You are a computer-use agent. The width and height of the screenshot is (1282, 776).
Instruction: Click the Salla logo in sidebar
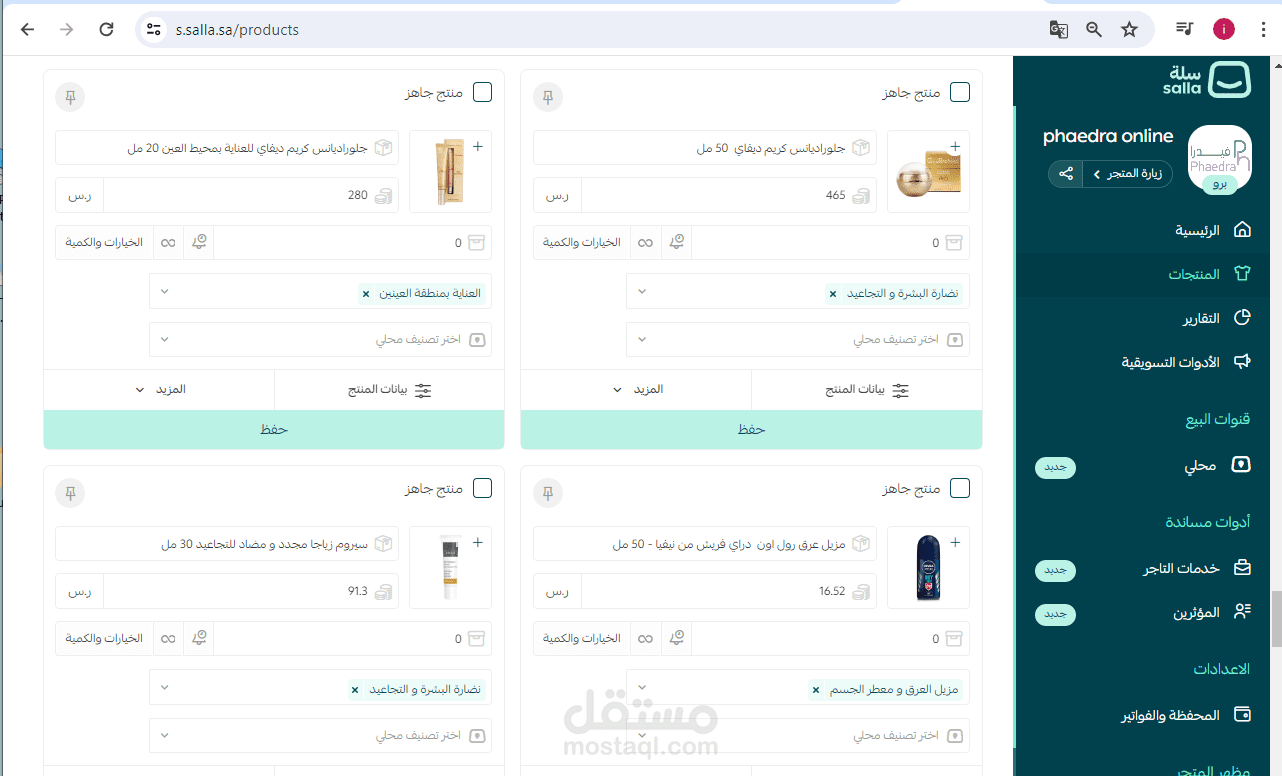pos(1207,80)
